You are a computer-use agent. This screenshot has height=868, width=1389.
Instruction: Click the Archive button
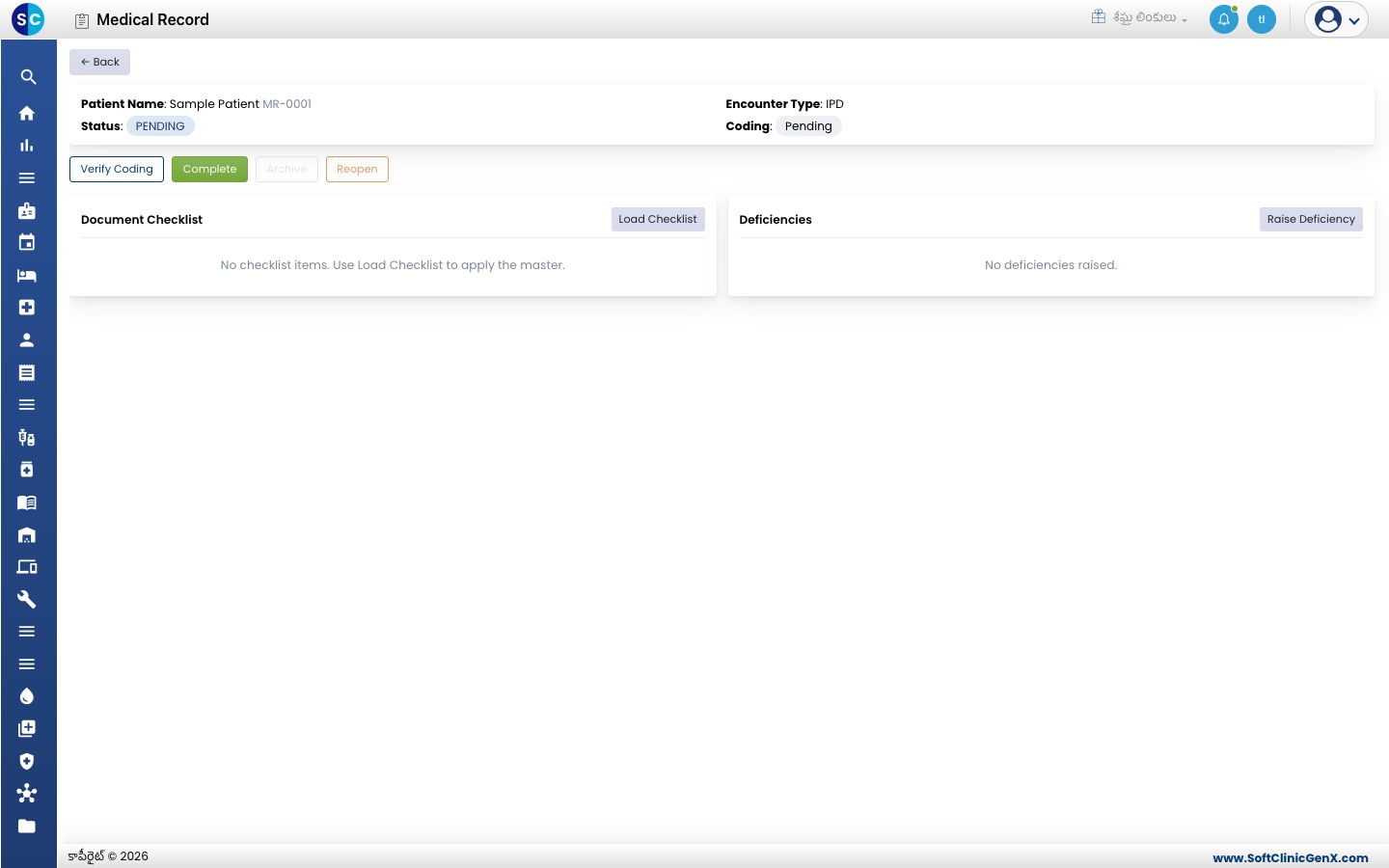click(x=286, y=169)
